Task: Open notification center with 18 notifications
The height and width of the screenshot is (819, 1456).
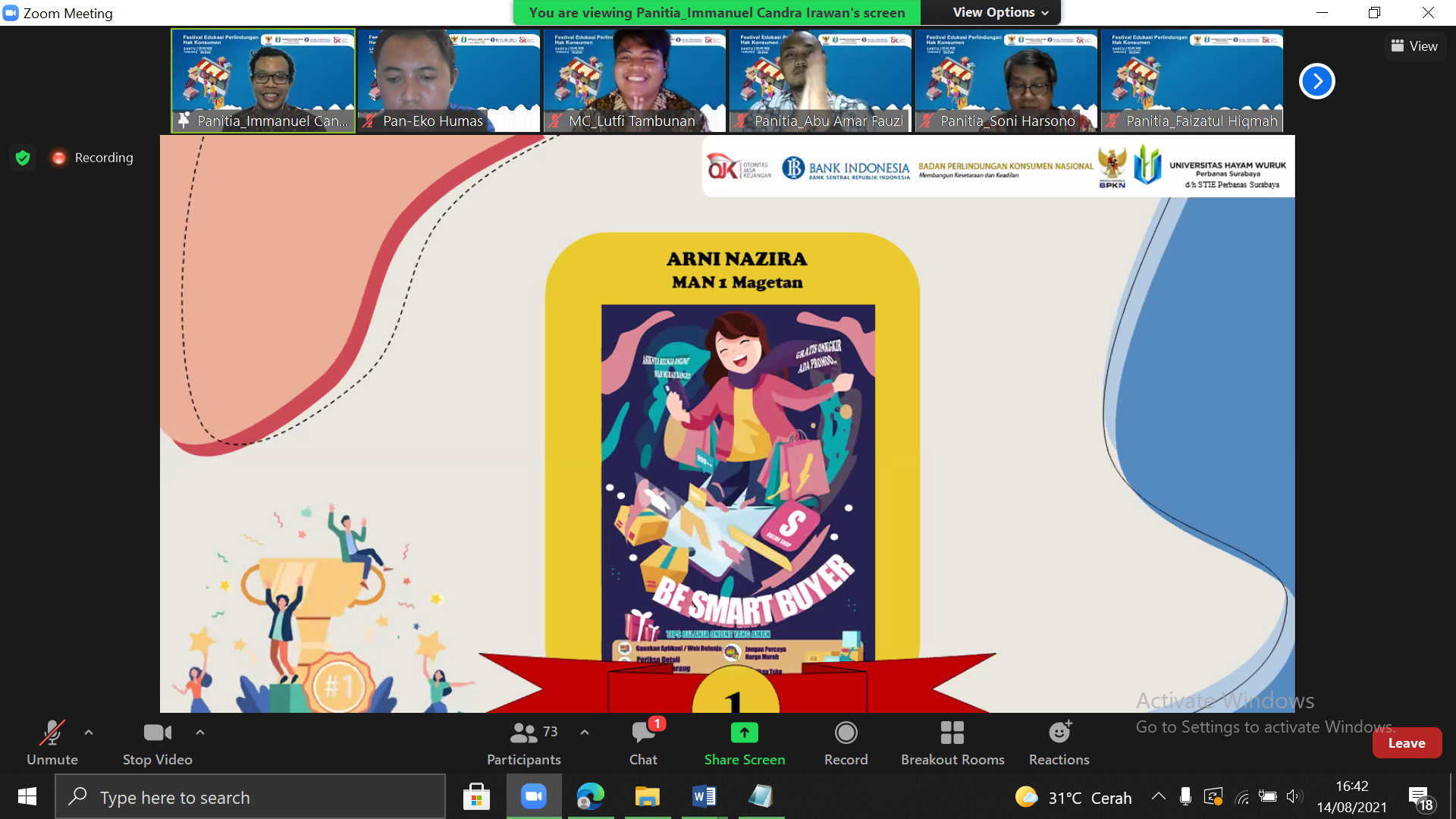Action: click(x=1421, y=799)
